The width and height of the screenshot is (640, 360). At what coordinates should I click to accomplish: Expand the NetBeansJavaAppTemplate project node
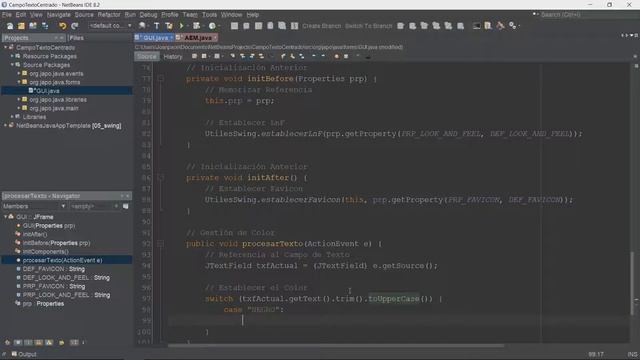click(6, 125)
